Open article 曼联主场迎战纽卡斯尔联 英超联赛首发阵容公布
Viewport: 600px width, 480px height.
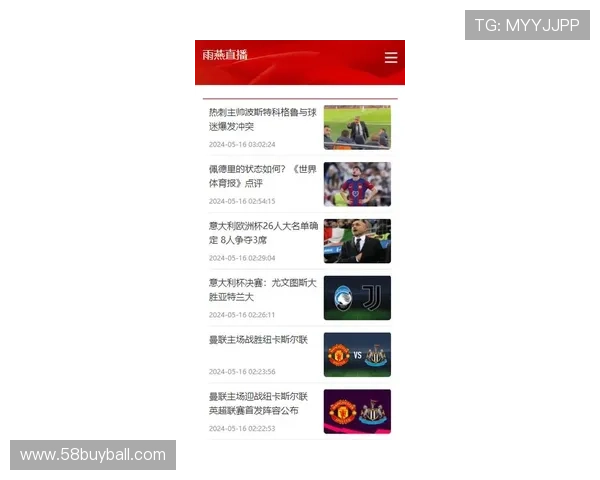click(x=258, y=403)
